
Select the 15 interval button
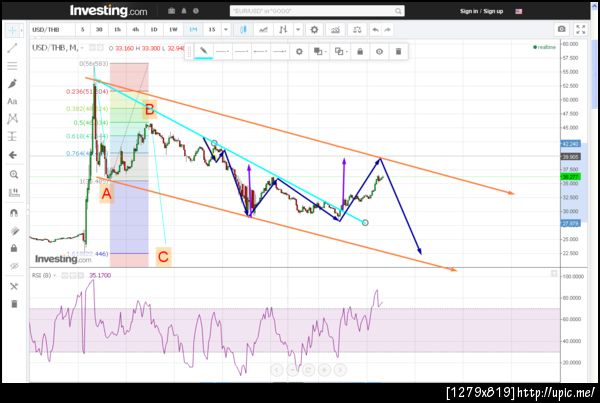click(x=212, y=30)
